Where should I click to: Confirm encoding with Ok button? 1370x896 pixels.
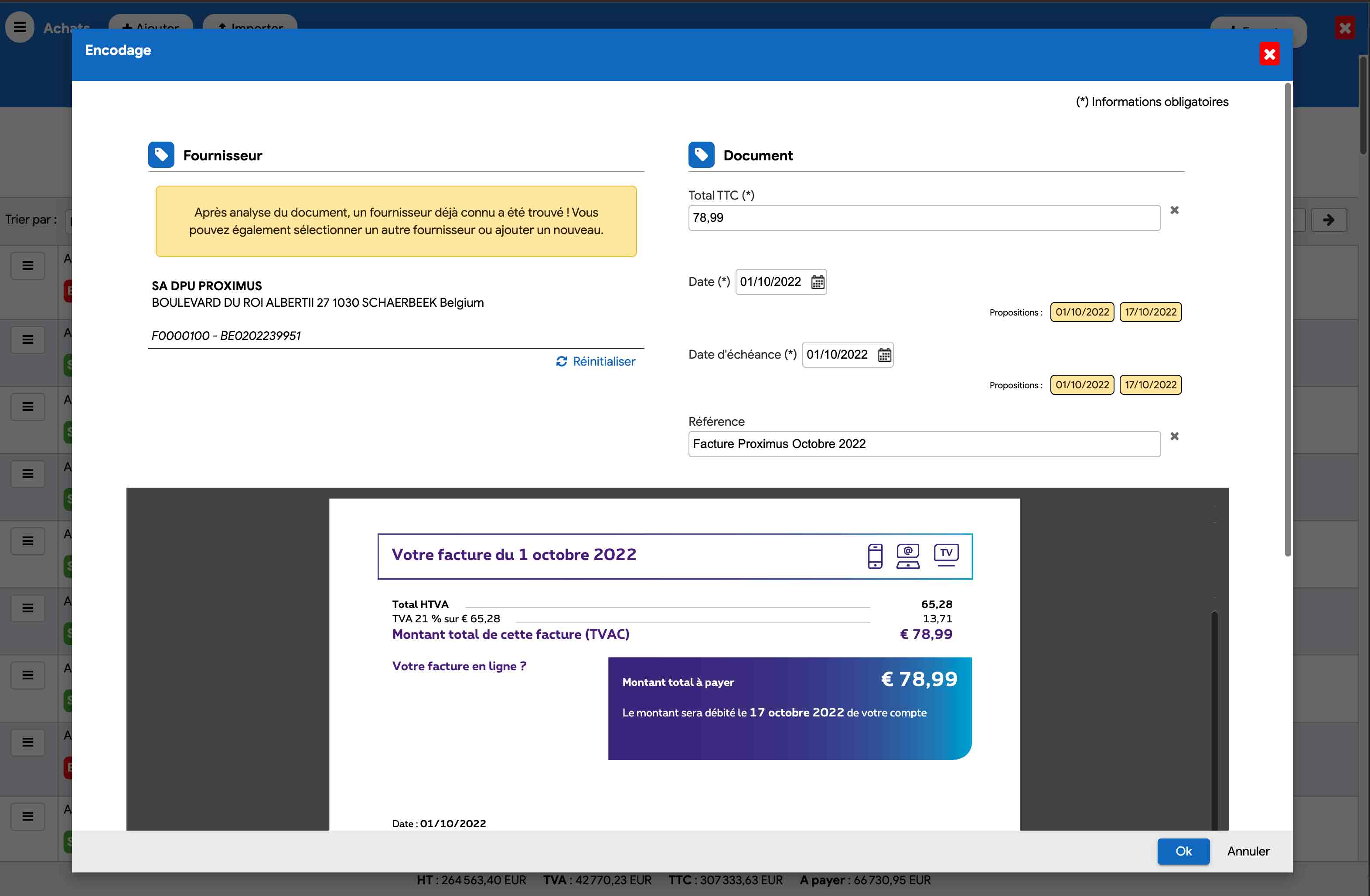(x=1183, y=851)
